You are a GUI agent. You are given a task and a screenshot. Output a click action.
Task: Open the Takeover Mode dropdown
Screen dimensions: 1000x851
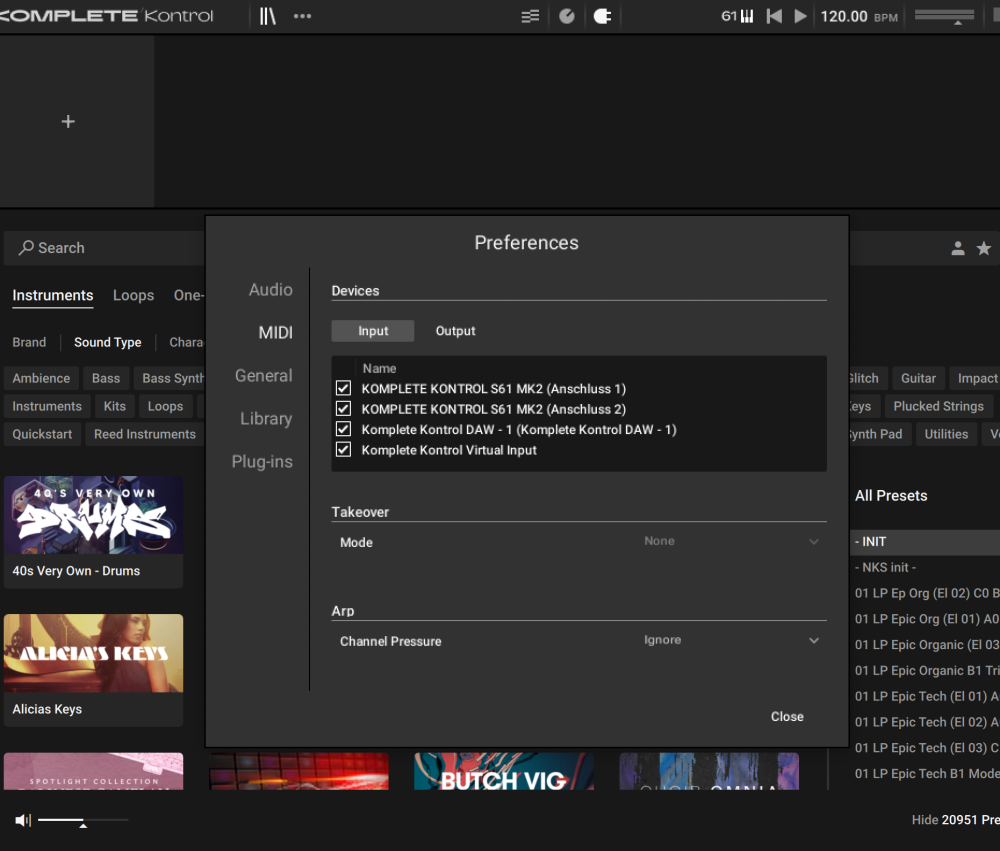pos(731,542)
